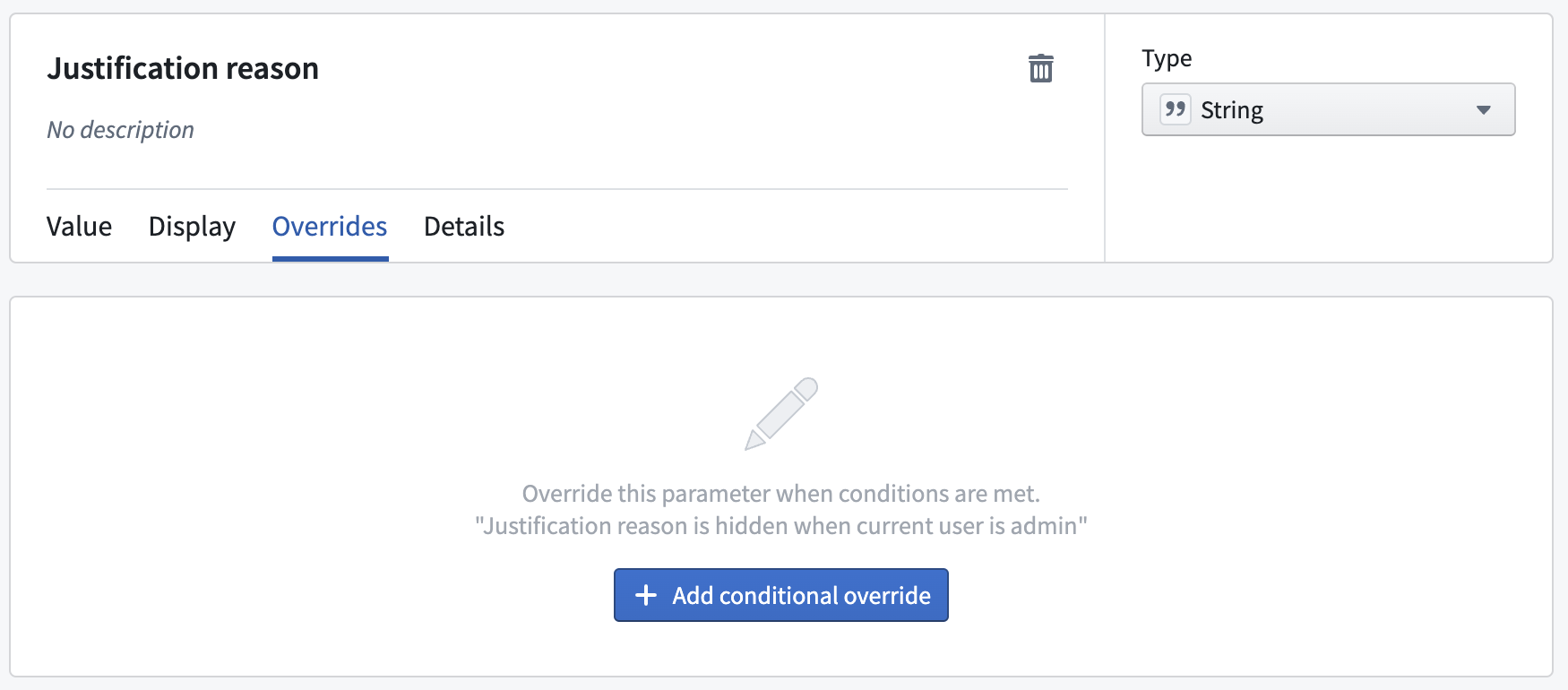
Task: Click Add conditional override button
Action: tap(781, 595)
